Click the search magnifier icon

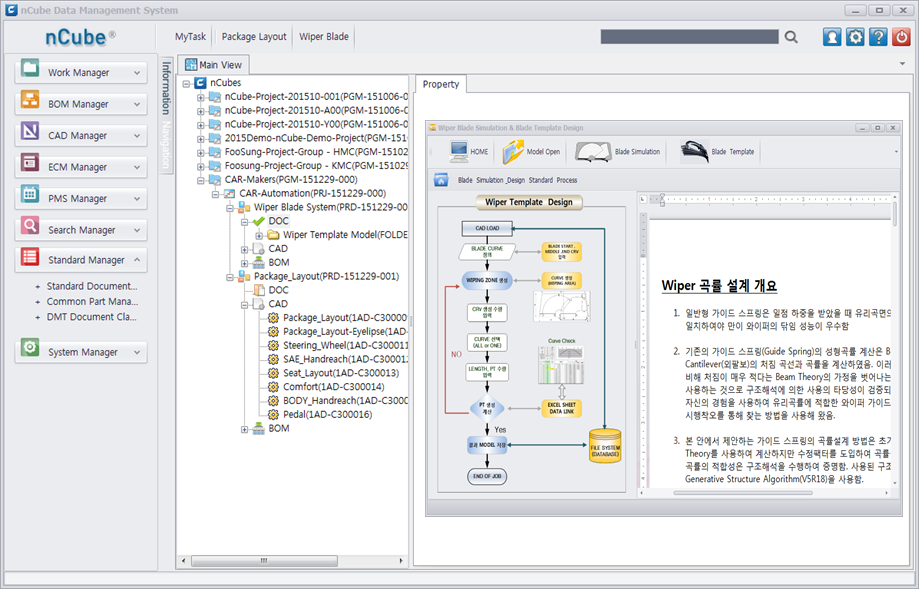coord(791,37)
